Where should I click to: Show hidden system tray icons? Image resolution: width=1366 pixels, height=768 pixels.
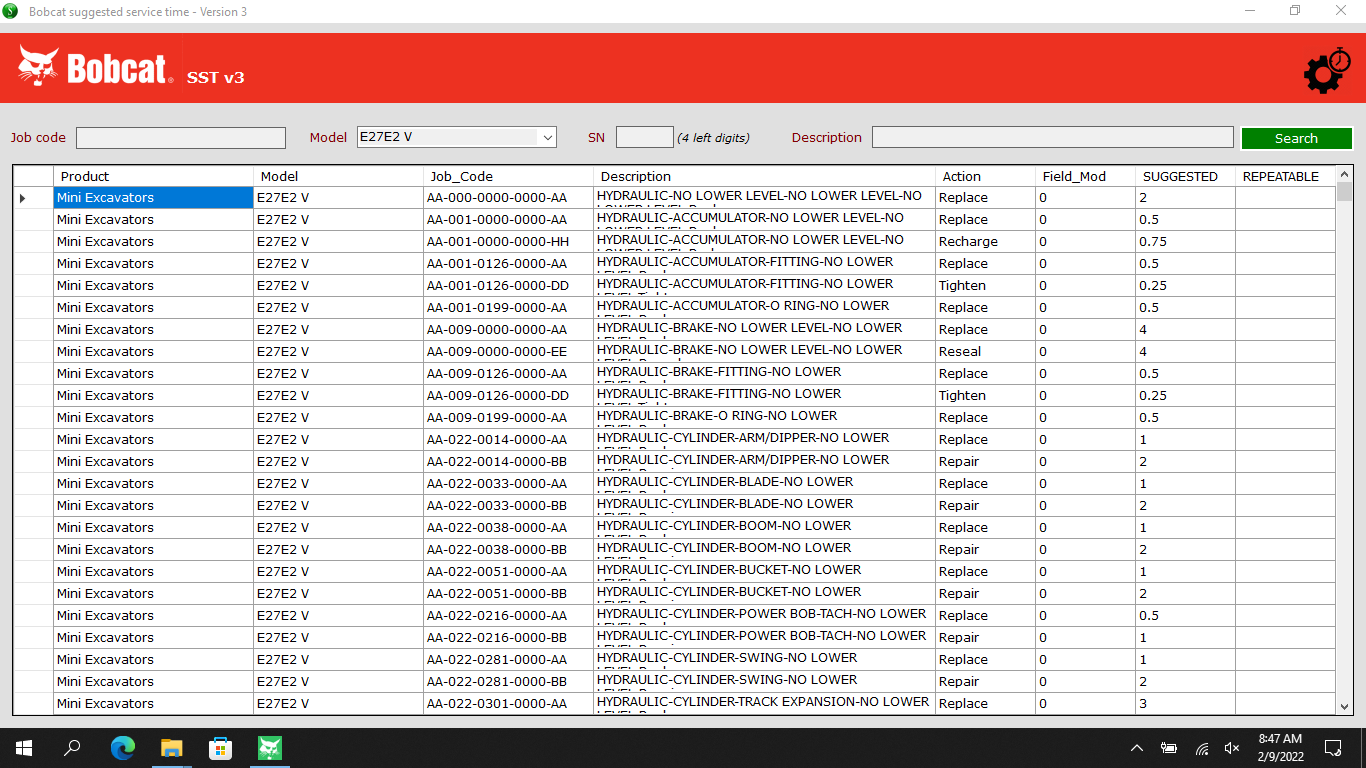click(1137, 748)
